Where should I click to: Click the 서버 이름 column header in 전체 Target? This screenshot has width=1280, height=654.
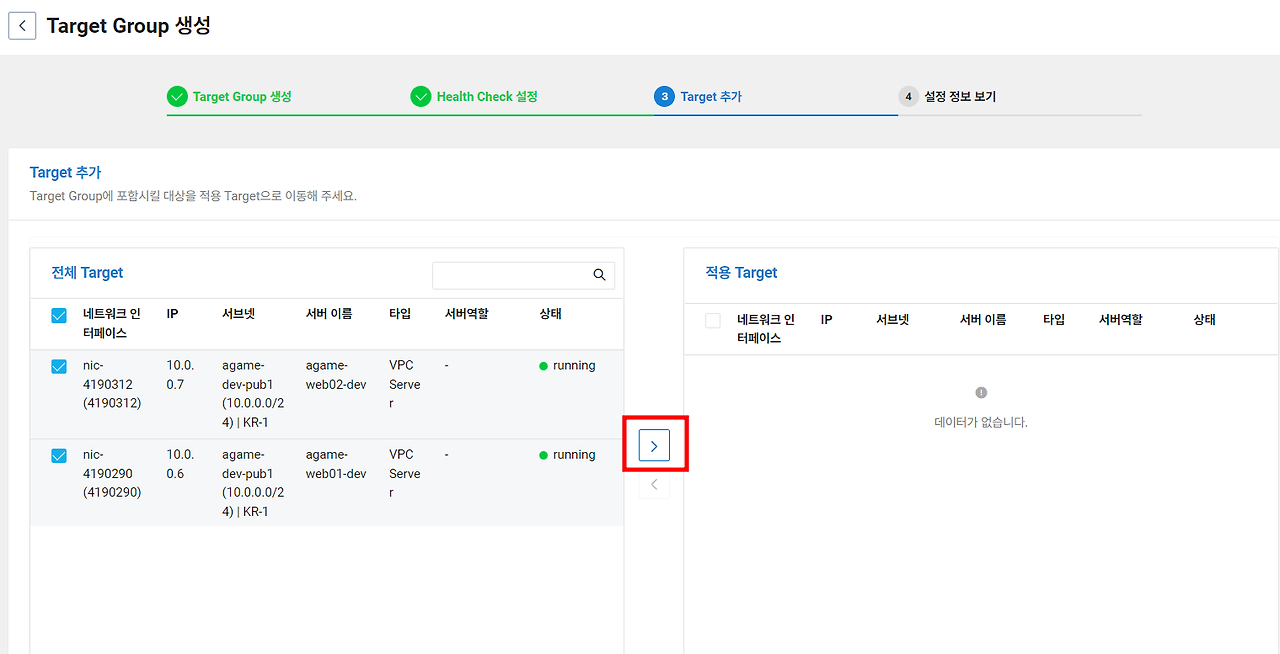click(329, 314)
